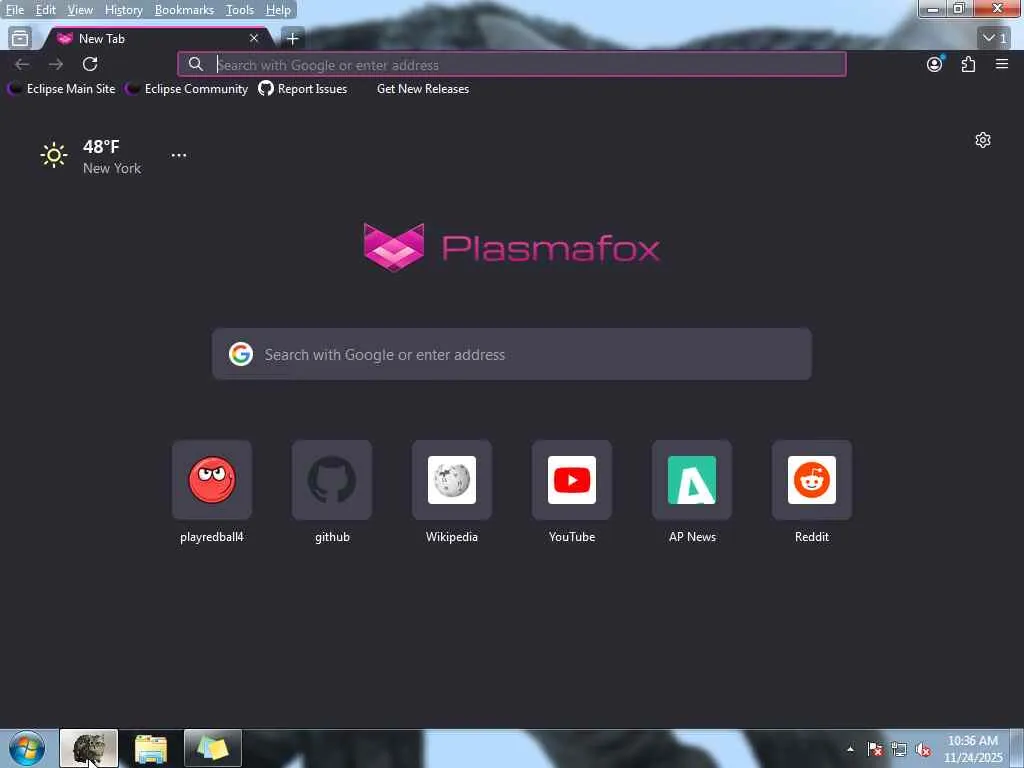Open the File menu

[14, 10]
